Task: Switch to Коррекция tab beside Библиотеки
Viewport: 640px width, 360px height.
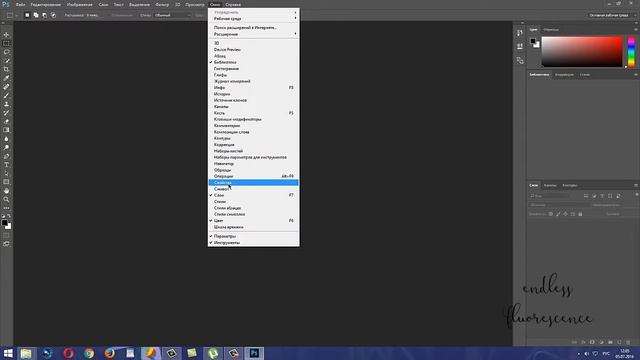Action: click(x=564, y=75)
